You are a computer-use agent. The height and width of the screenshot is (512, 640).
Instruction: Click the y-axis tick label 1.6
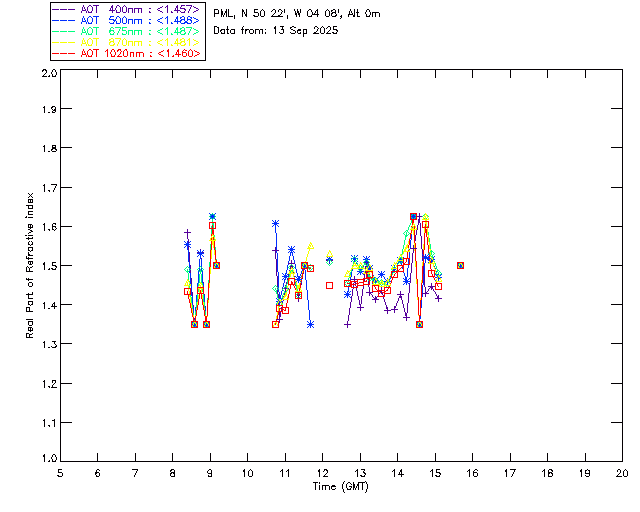coord(49,227)
